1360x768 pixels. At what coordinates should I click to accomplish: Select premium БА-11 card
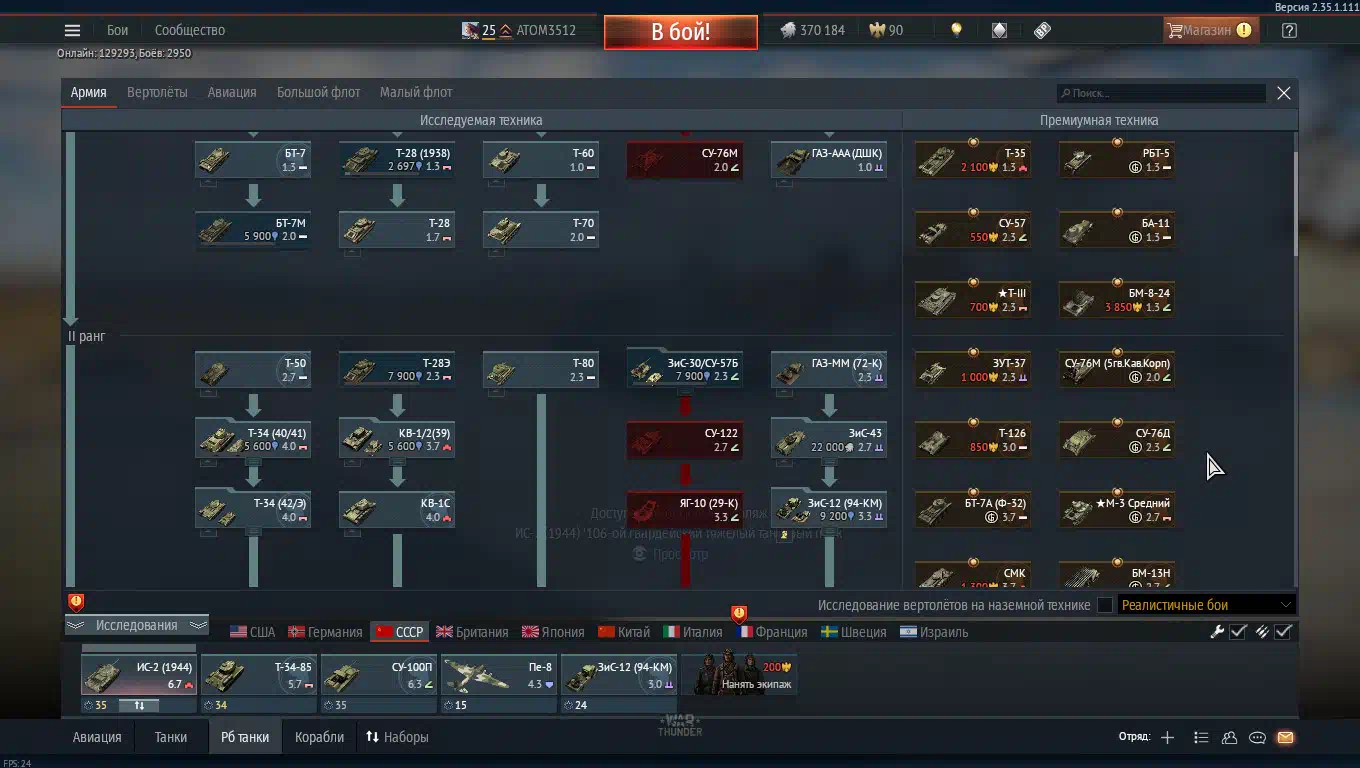(1117, 230)
